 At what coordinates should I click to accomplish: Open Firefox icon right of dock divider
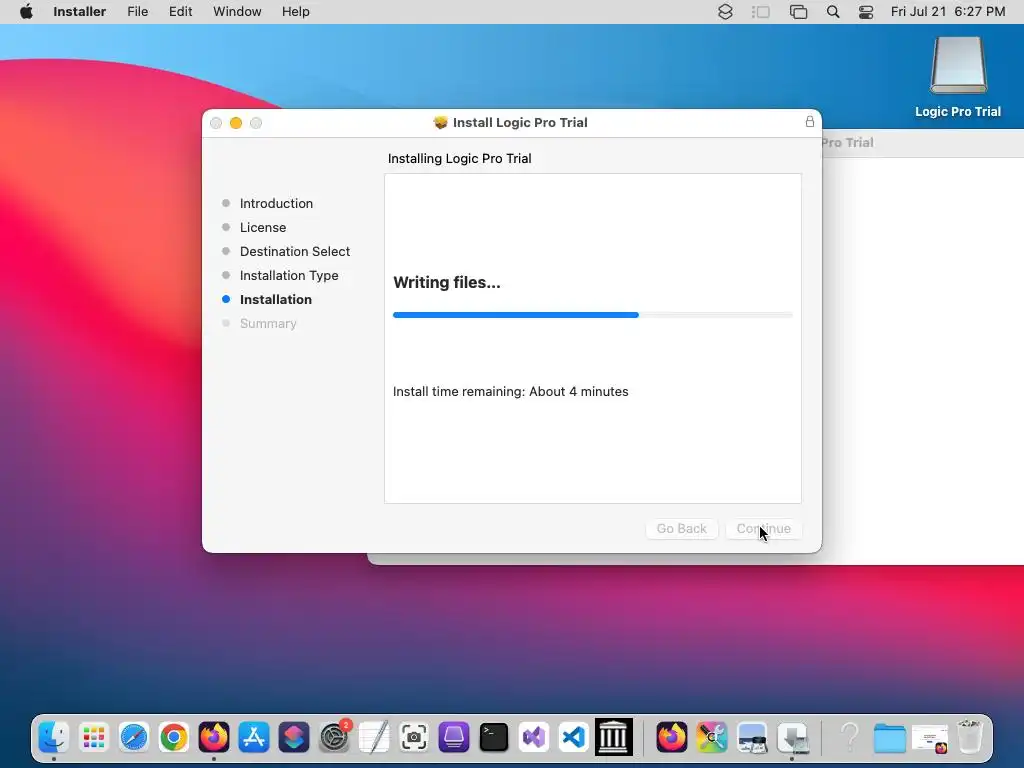click(671, 737)
